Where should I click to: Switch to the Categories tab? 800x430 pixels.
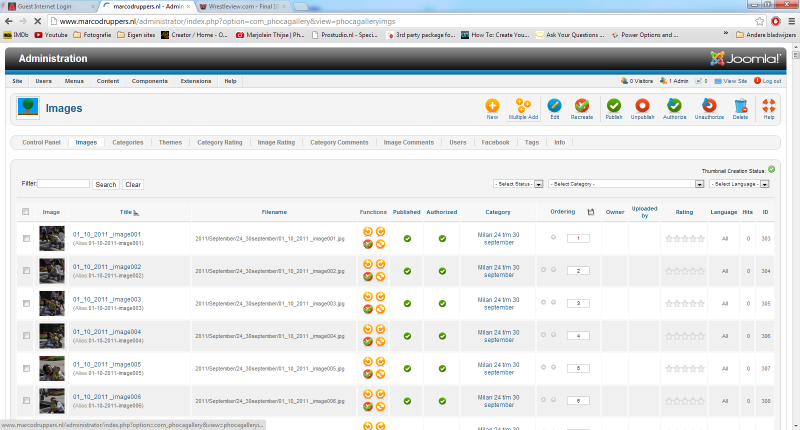point(127,143)
